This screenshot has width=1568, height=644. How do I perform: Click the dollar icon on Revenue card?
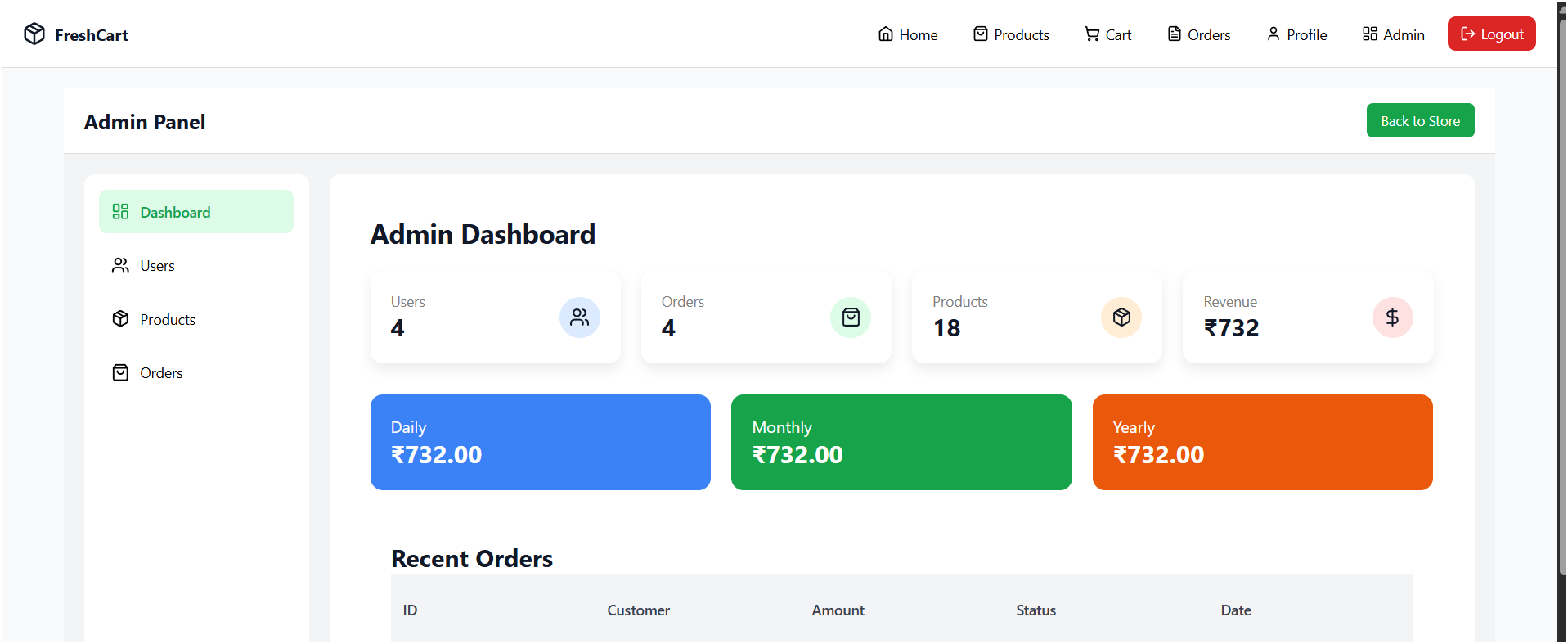pos(1392,317)
